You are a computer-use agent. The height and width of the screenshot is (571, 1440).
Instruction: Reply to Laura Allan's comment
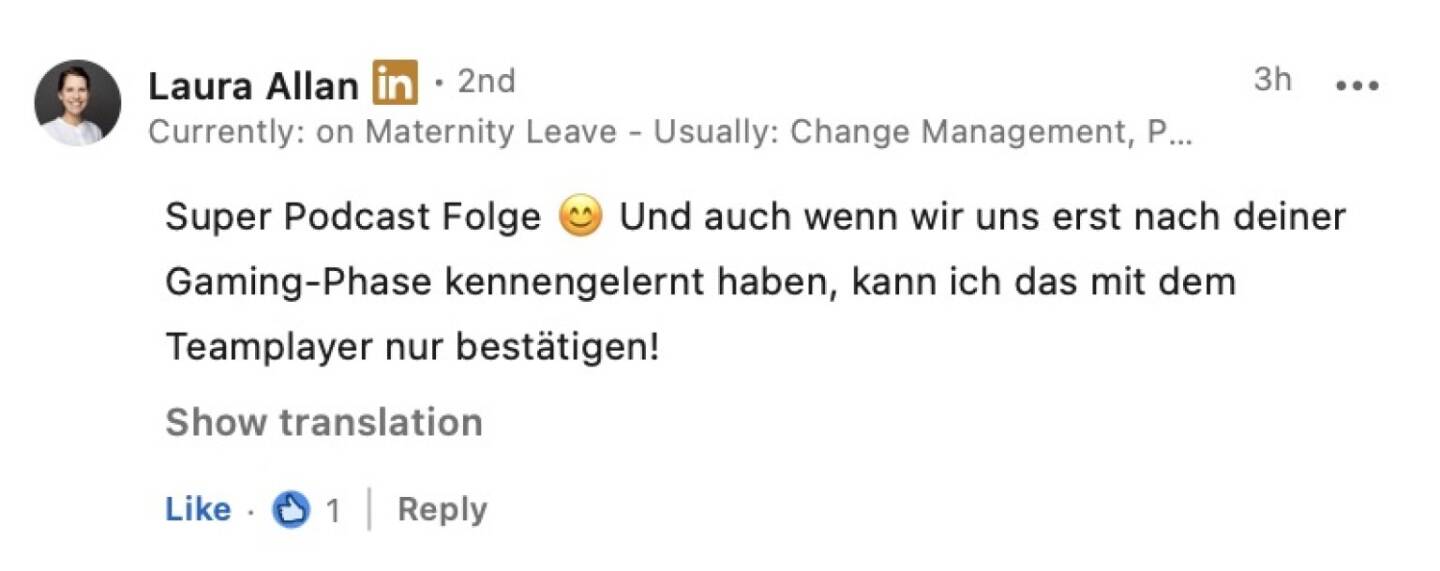click(442, 509)
